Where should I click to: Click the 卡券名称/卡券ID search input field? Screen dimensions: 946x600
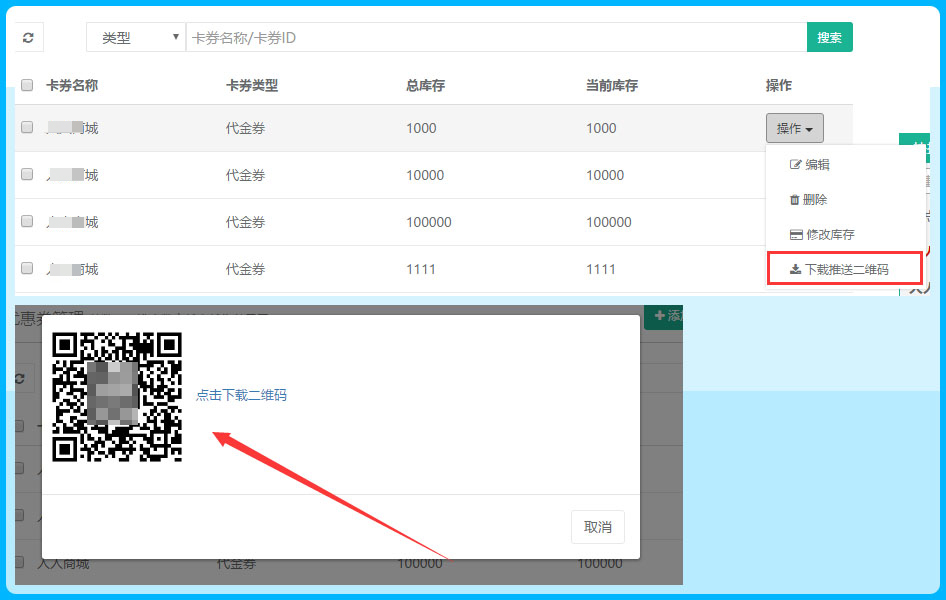[x=495, y=38]
